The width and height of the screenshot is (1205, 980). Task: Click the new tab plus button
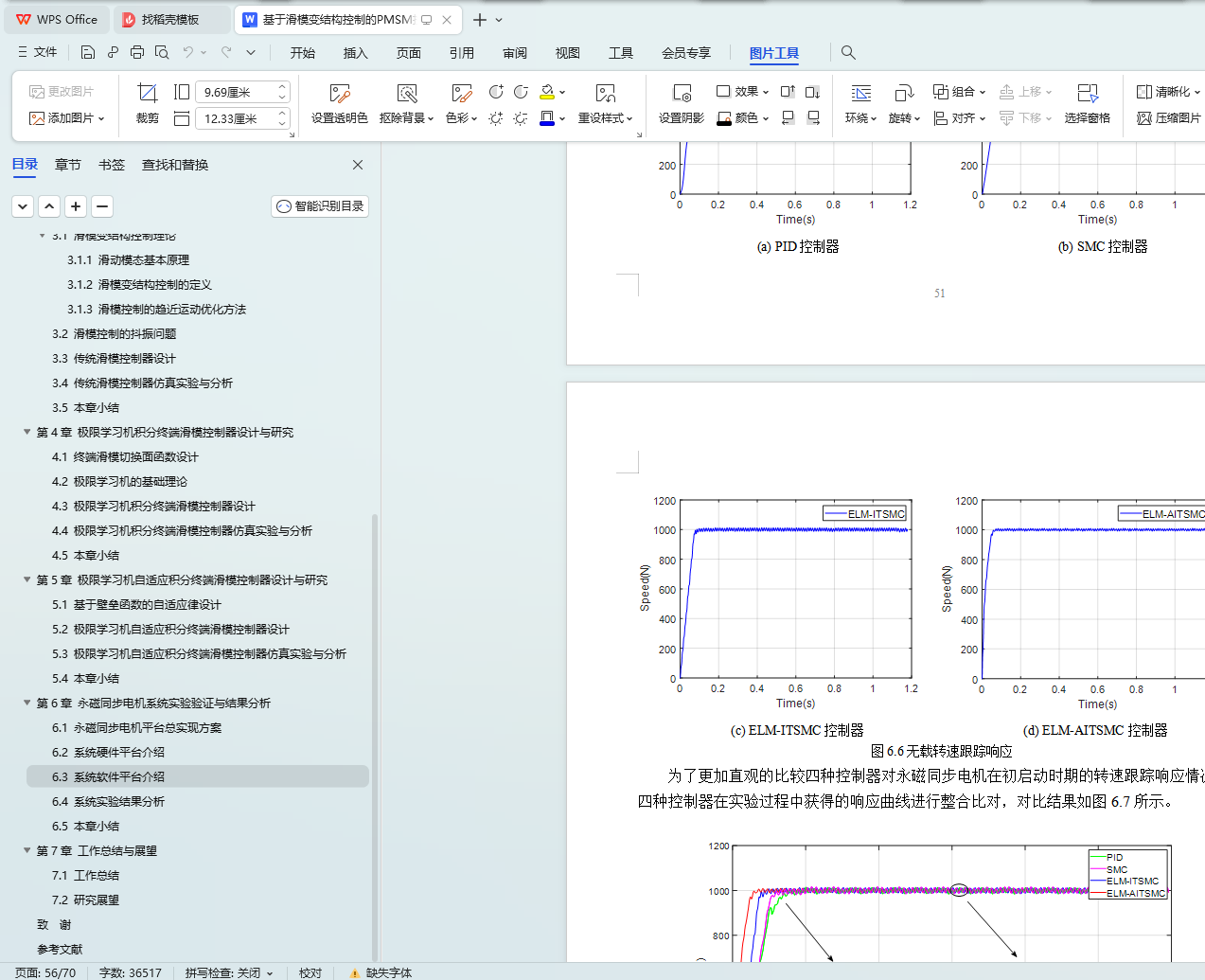pos(480,20)
